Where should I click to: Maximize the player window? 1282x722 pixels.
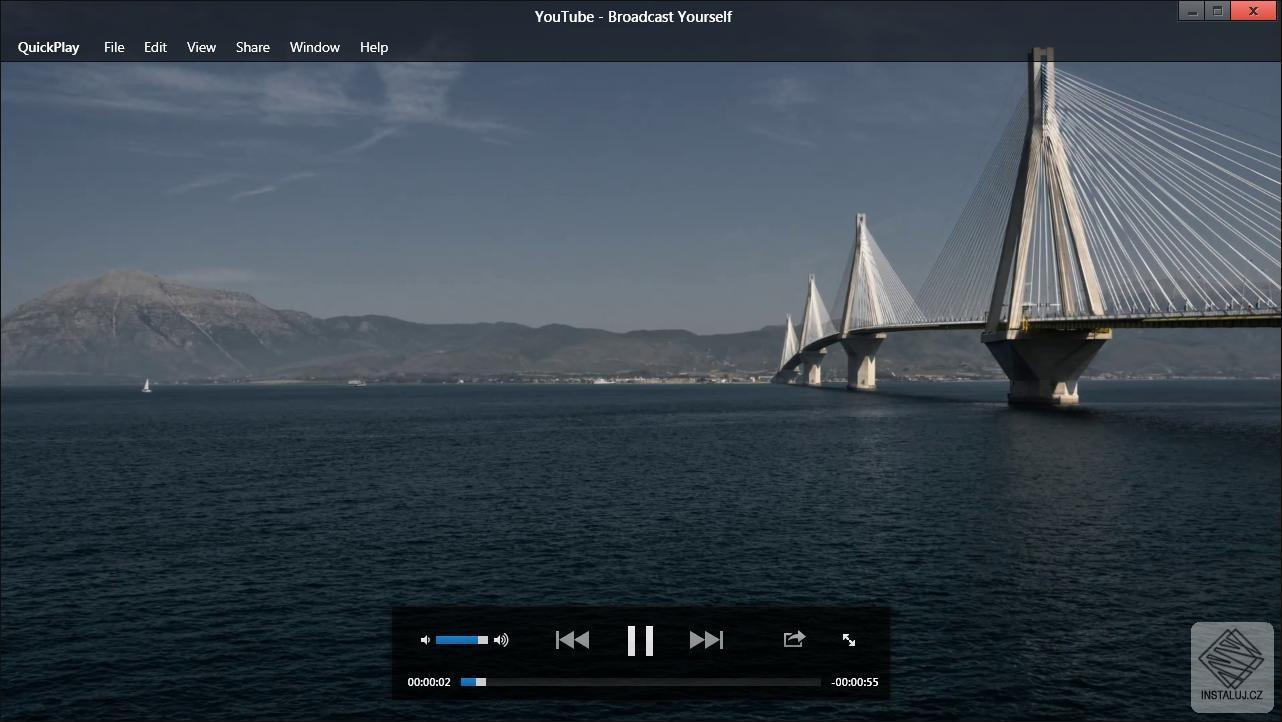pyautogui.click(x=1218, y=11)
